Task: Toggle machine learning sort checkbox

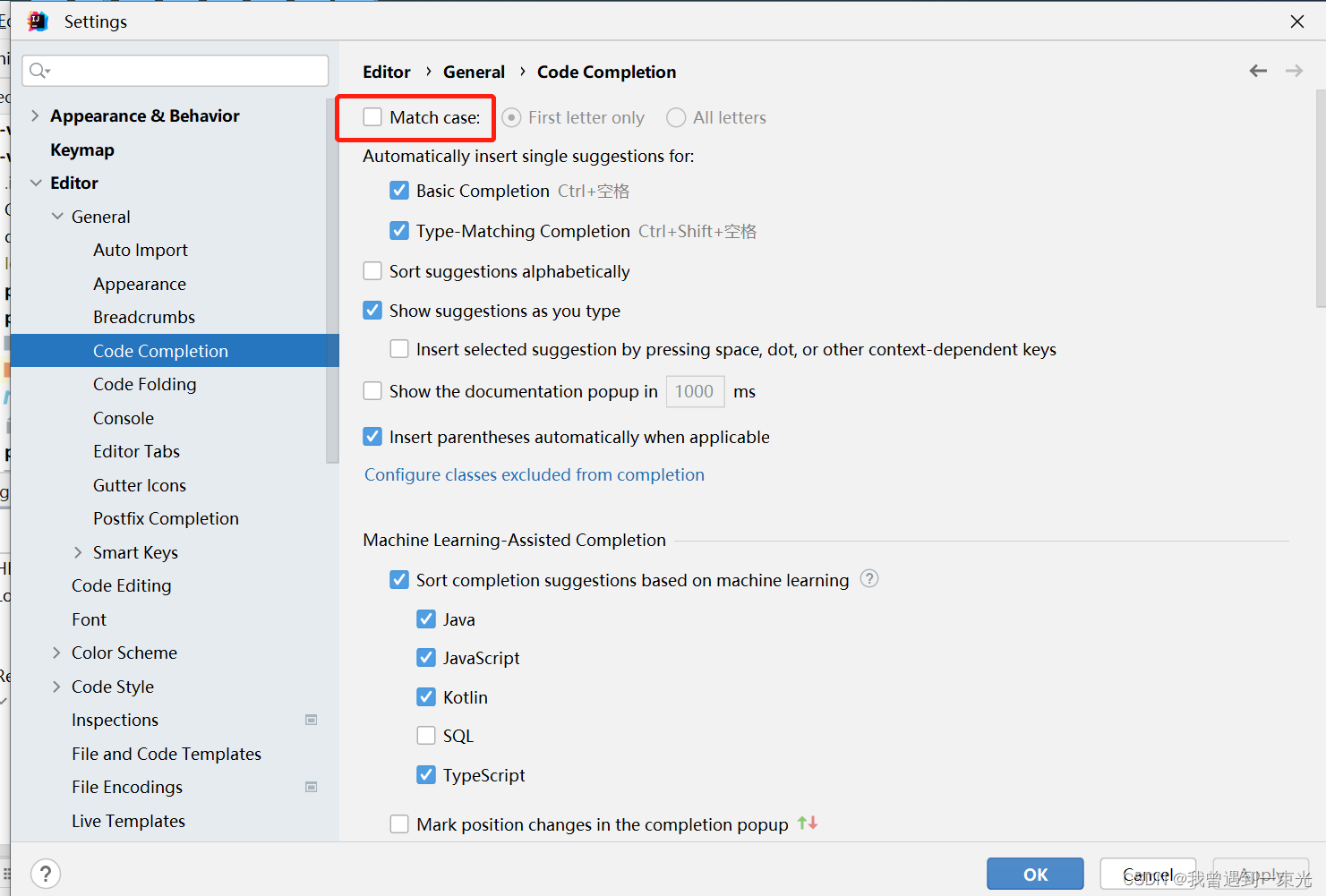Action: click(x=399, y=580)
